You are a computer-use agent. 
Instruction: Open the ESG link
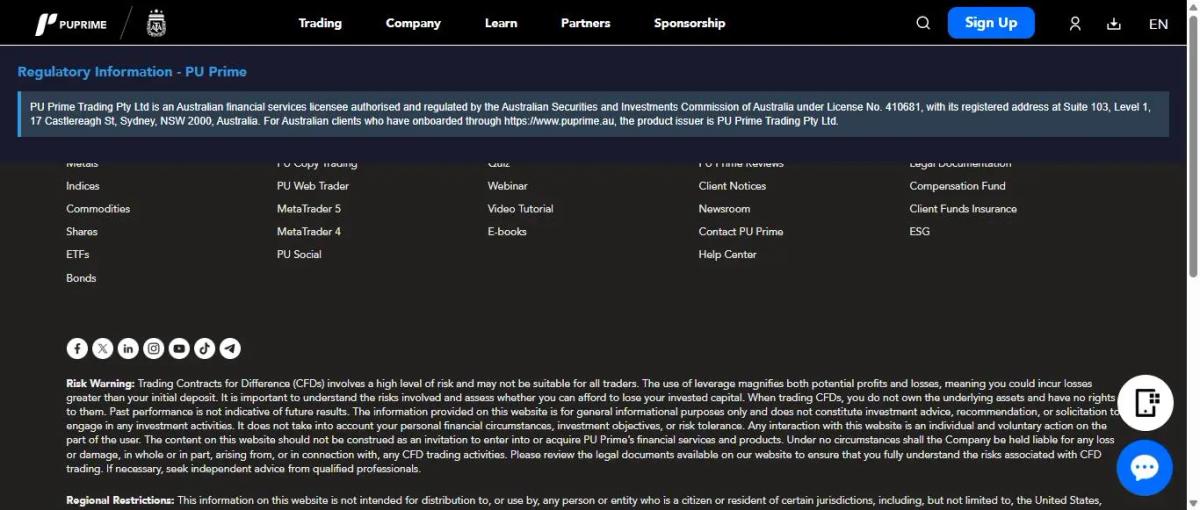click(x=919, y=232)
